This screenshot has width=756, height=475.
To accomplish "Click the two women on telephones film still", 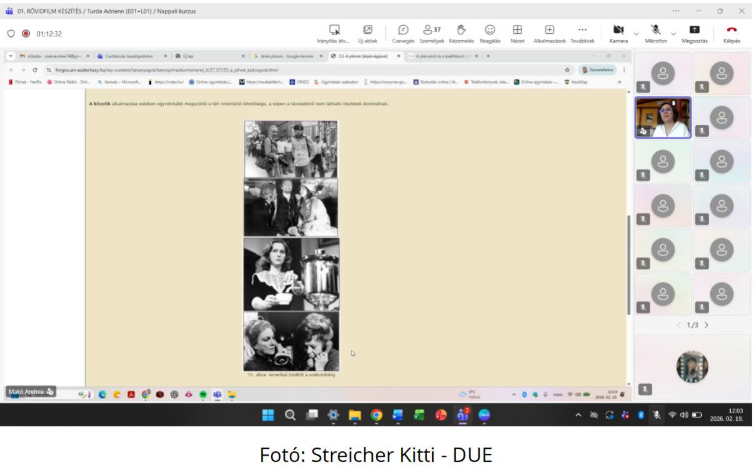I will 291,341.
